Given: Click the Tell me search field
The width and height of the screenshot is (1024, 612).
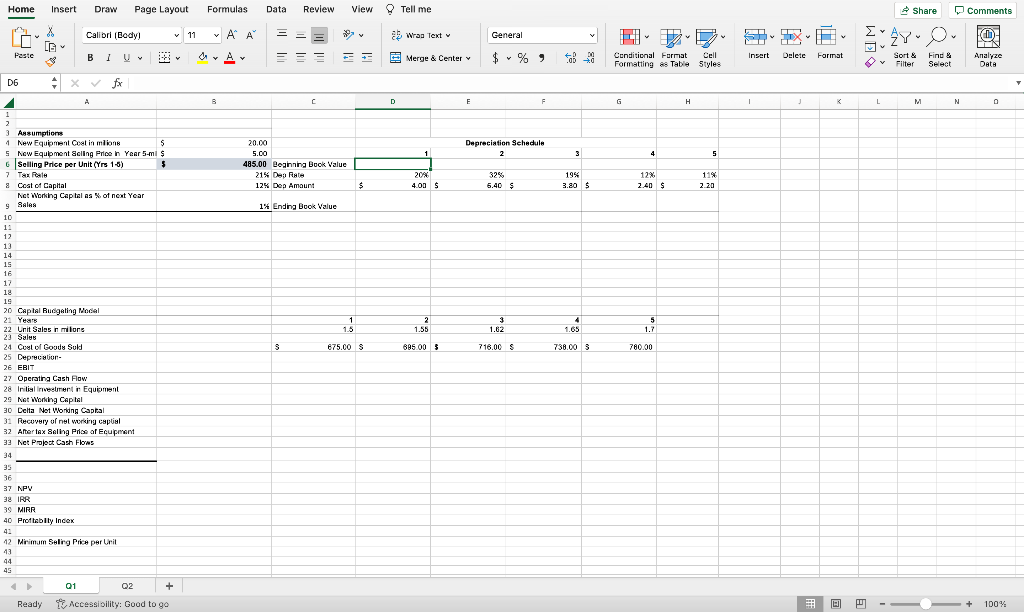Looking at the screenshot, I should [409, 9].
